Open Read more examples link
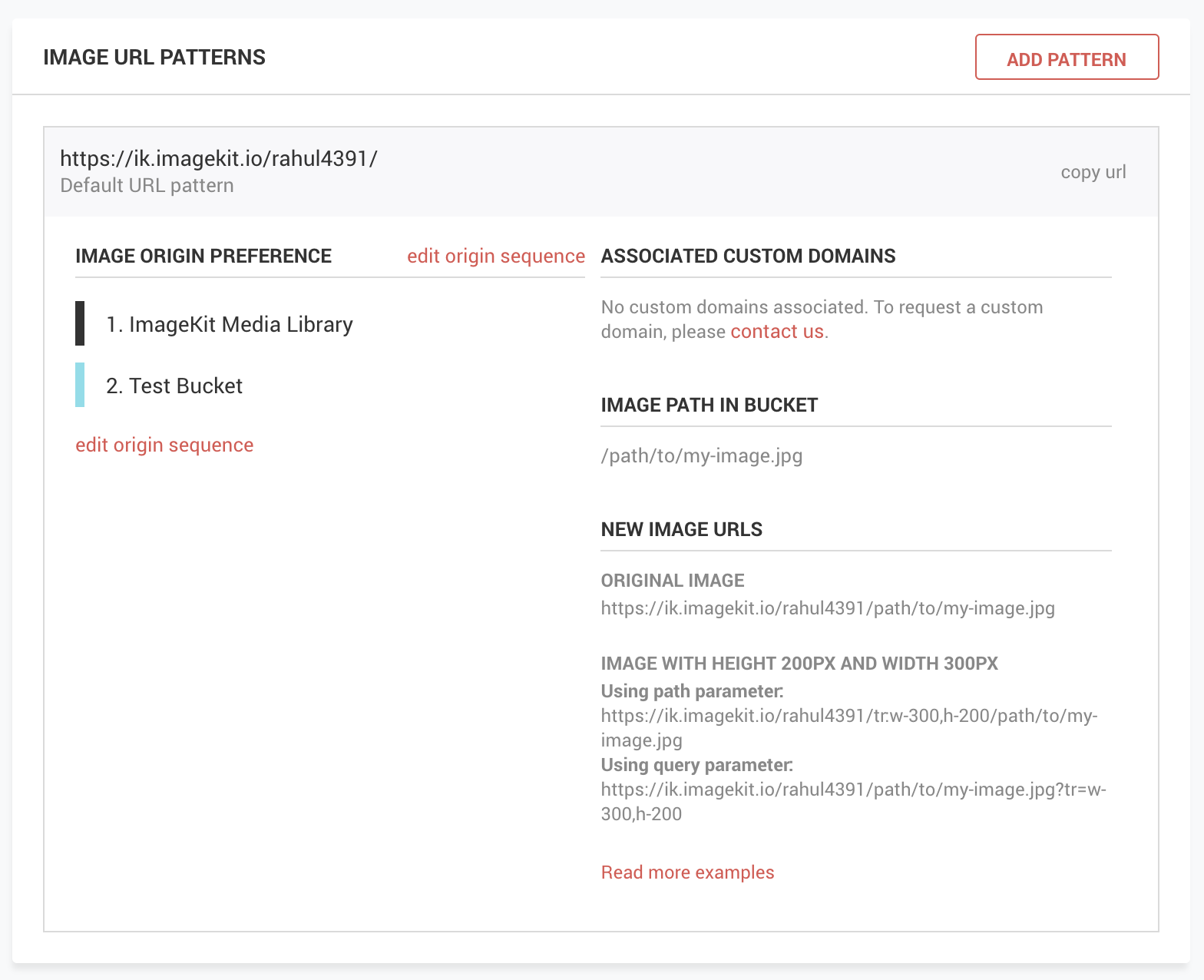The height and width of the screenshot is (980, 1204). coord(688,872)
